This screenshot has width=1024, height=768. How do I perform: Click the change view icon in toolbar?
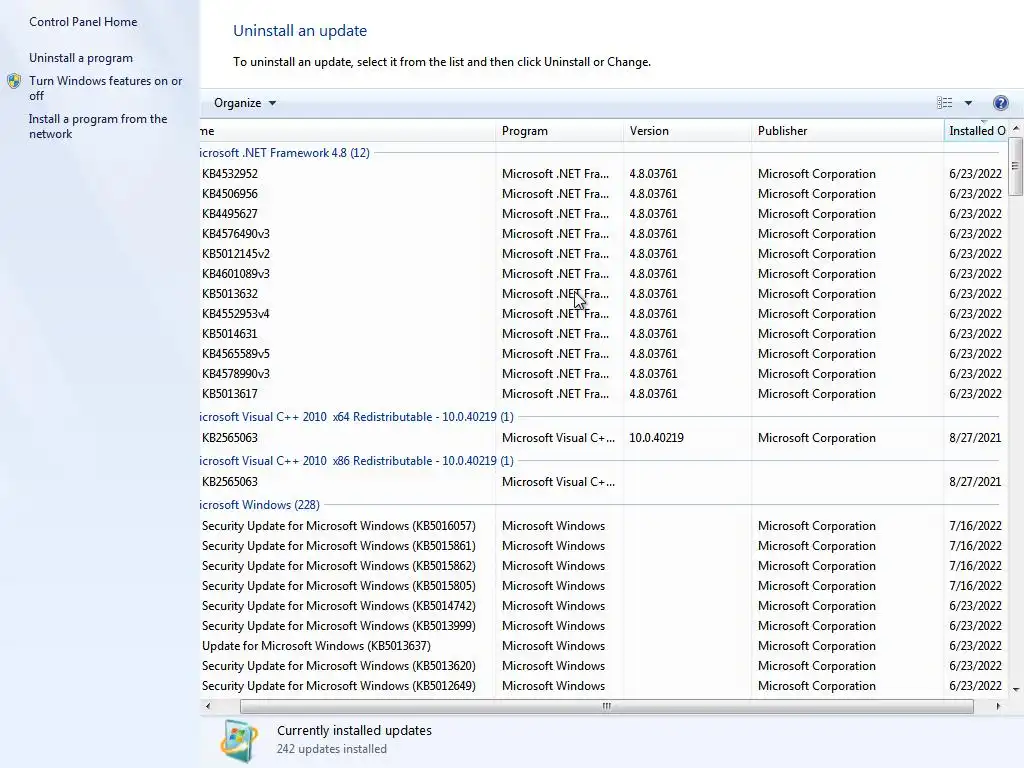944,103
